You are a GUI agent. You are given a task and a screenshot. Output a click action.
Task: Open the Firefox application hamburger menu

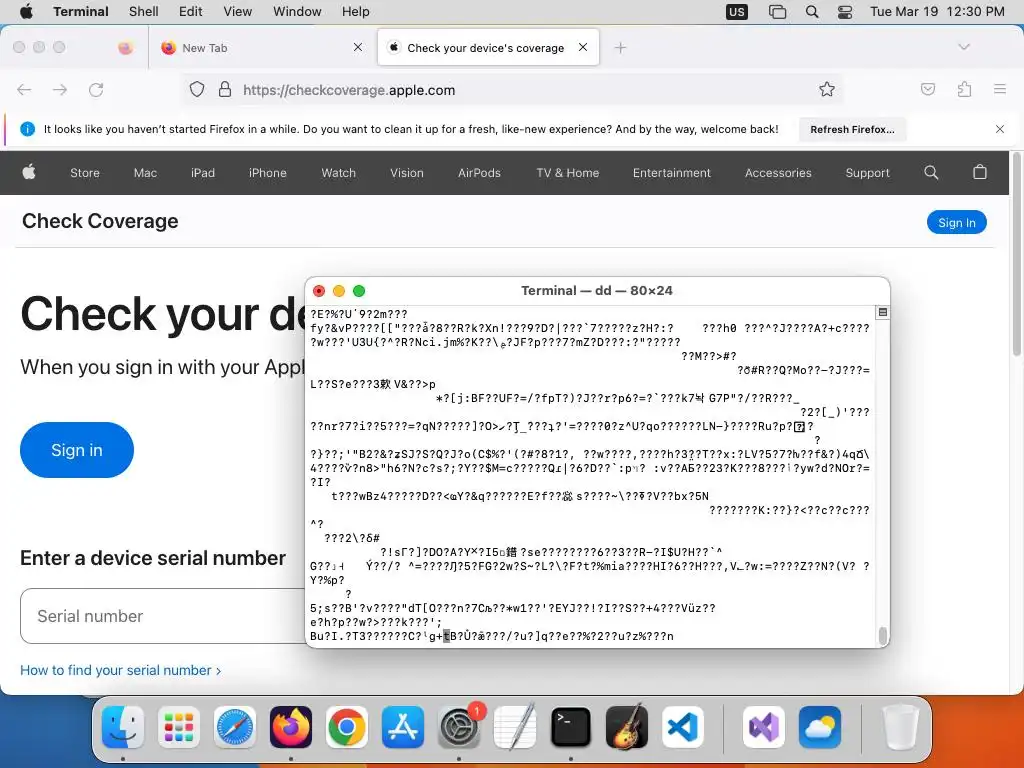pos(1000,89)
